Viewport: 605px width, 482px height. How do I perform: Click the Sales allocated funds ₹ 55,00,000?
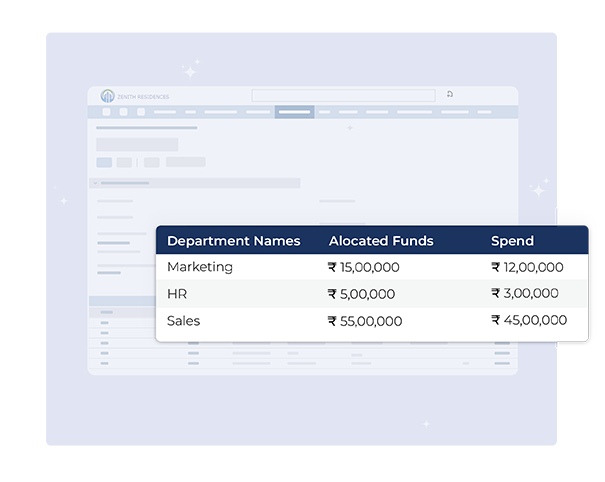(x=365, y=321)
